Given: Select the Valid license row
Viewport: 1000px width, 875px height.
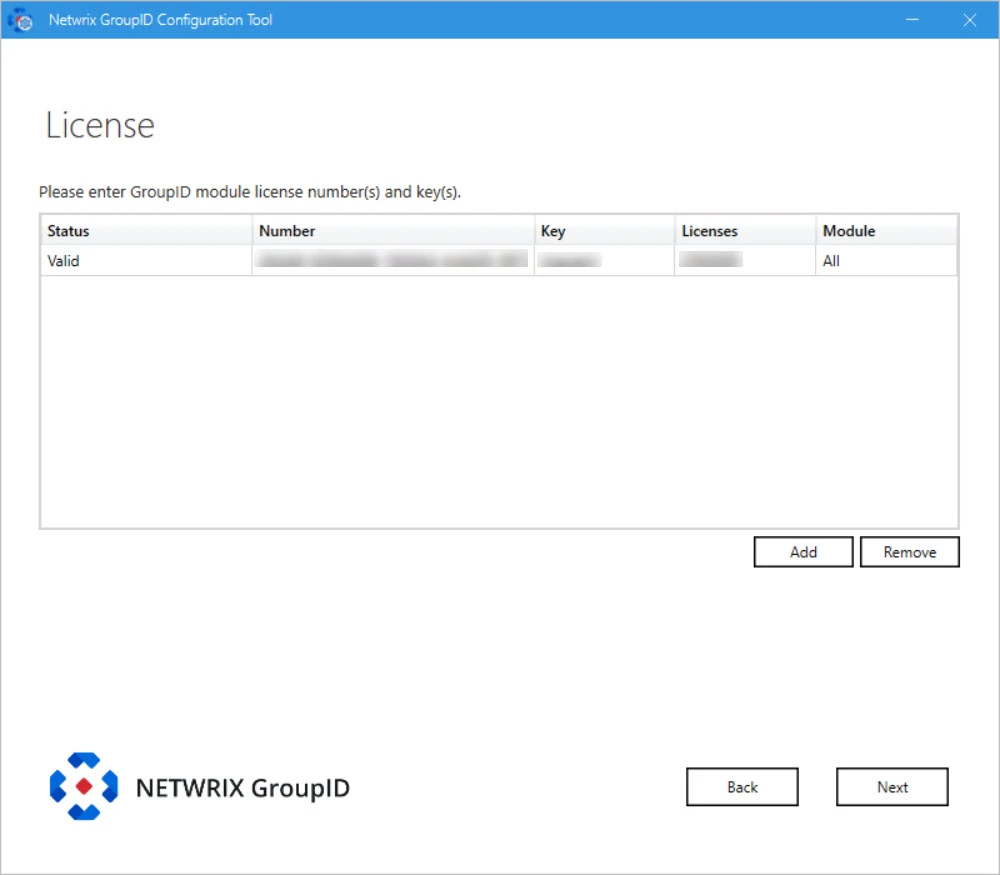Looking at the screenshot, I should tap(499, 260).
